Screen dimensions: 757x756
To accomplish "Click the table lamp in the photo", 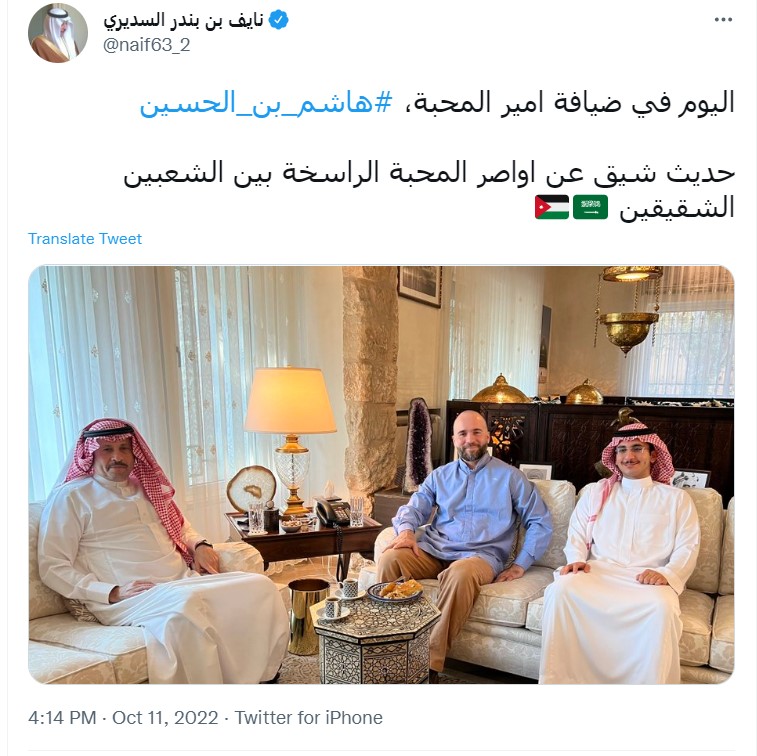I will (291, 439).
